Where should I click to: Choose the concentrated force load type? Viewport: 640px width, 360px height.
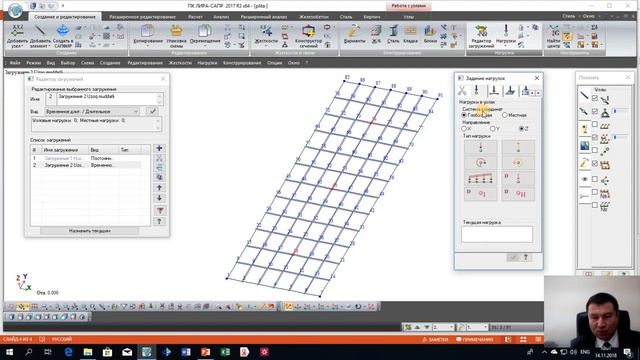point(480,147)
